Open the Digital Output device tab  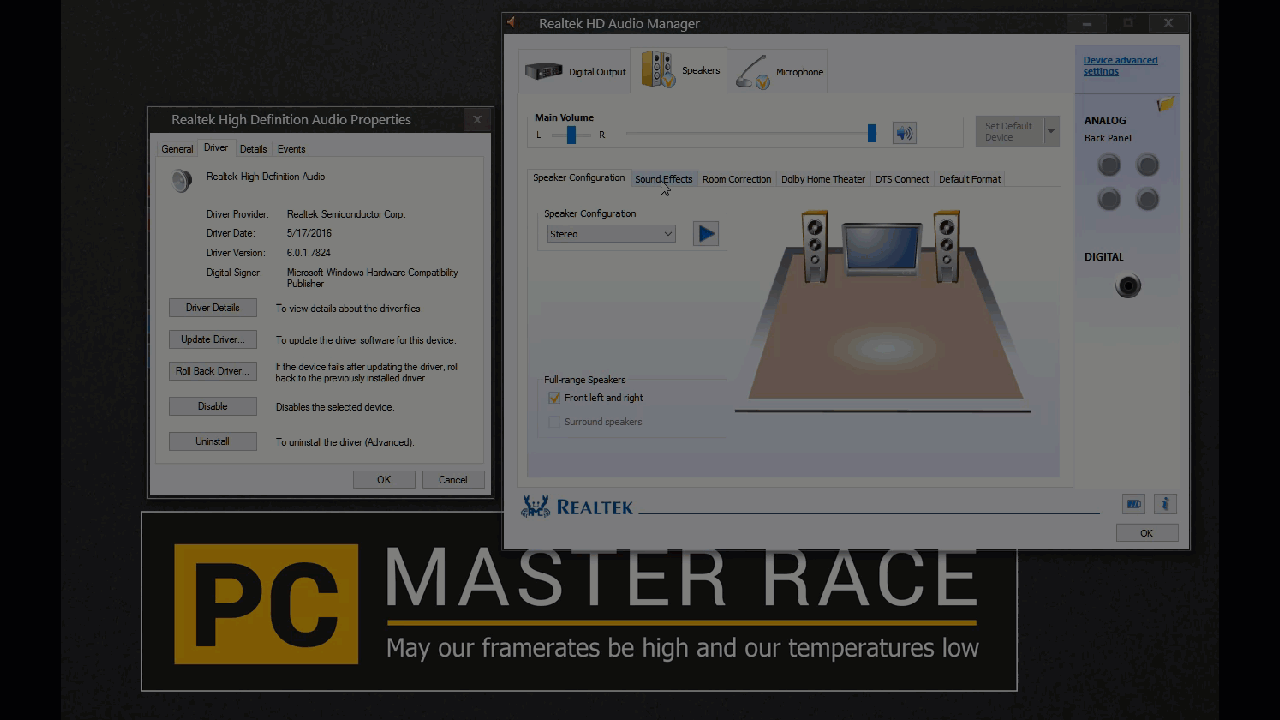click(575, 72)
